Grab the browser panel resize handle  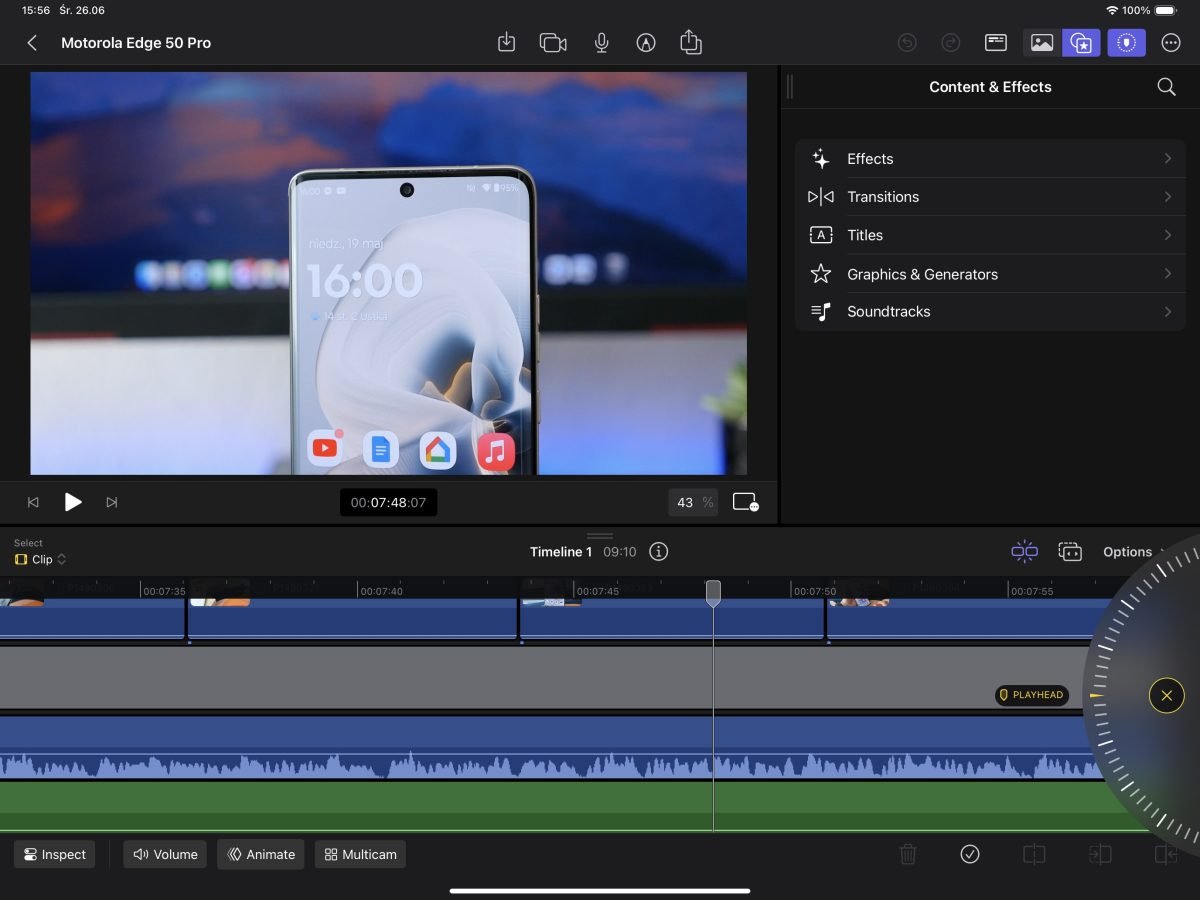pos(789,87)
